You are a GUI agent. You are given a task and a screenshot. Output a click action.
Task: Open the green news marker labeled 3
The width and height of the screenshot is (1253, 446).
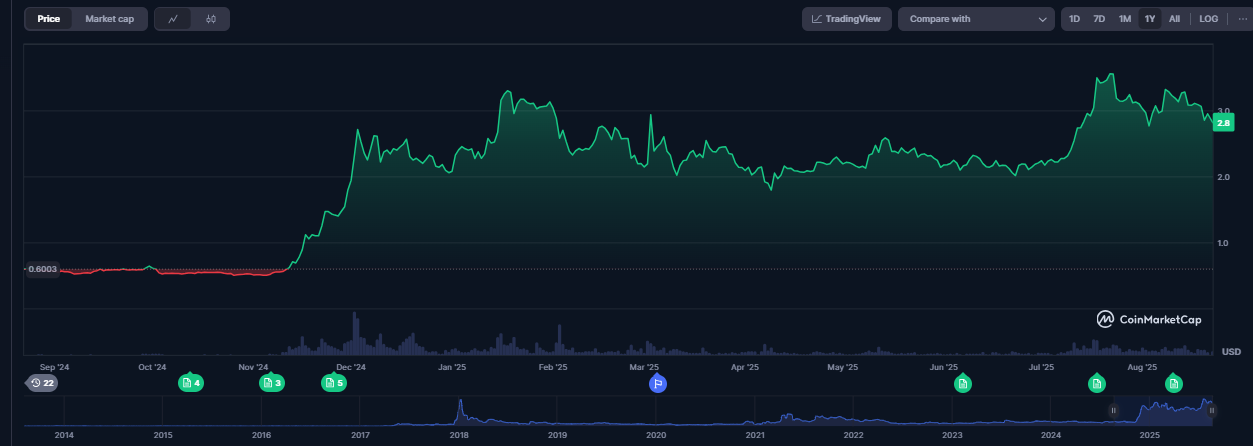pyautogui.click(x=272, y=383)
